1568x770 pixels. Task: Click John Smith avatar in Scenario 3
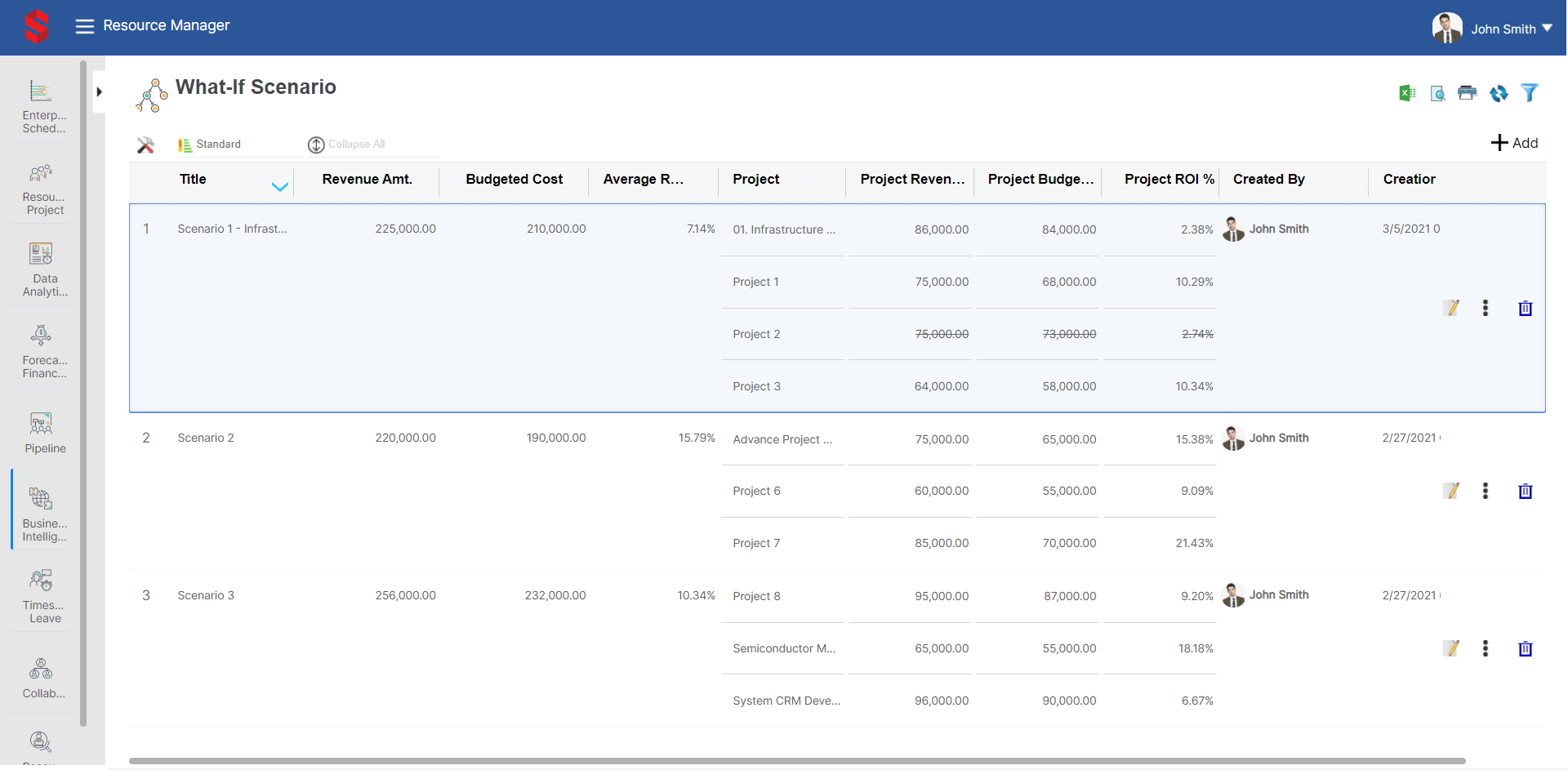pos(1233,595)
